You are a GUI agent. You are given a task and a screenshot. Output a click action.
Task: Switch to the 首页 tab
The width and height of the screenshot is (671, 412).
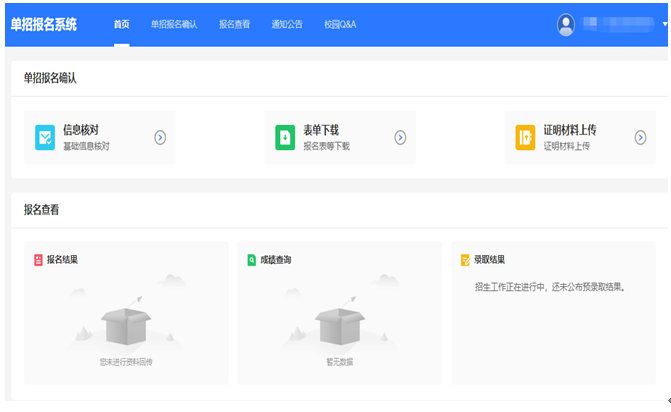click(121, 24)
